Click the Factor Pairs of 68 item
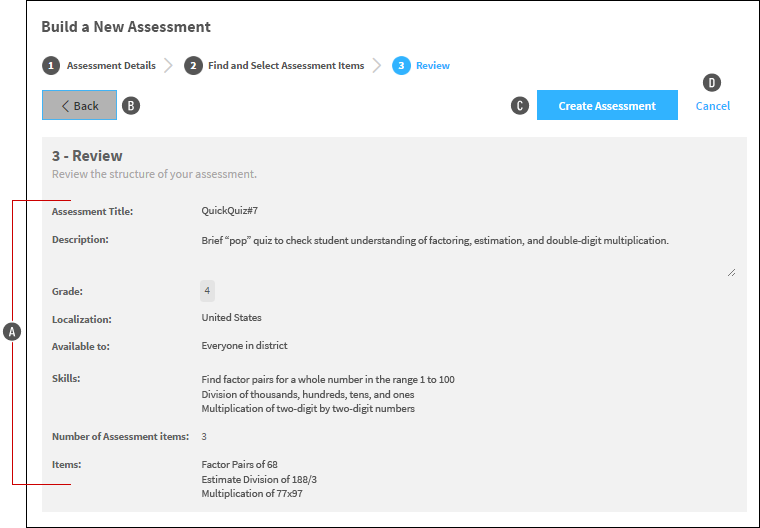Screen dimensions: 760x528 click(x=239, y=464)
